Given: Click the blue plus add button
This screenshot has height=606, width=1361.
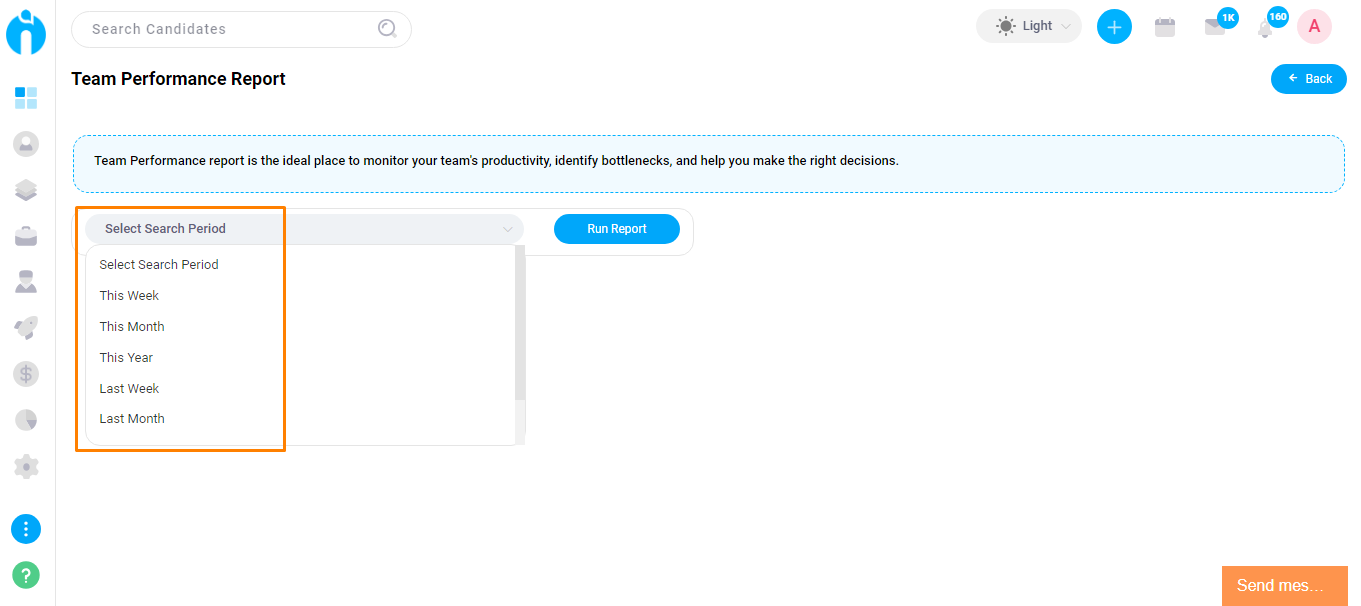Looking at the screenshot, I should click(1114, 27).
